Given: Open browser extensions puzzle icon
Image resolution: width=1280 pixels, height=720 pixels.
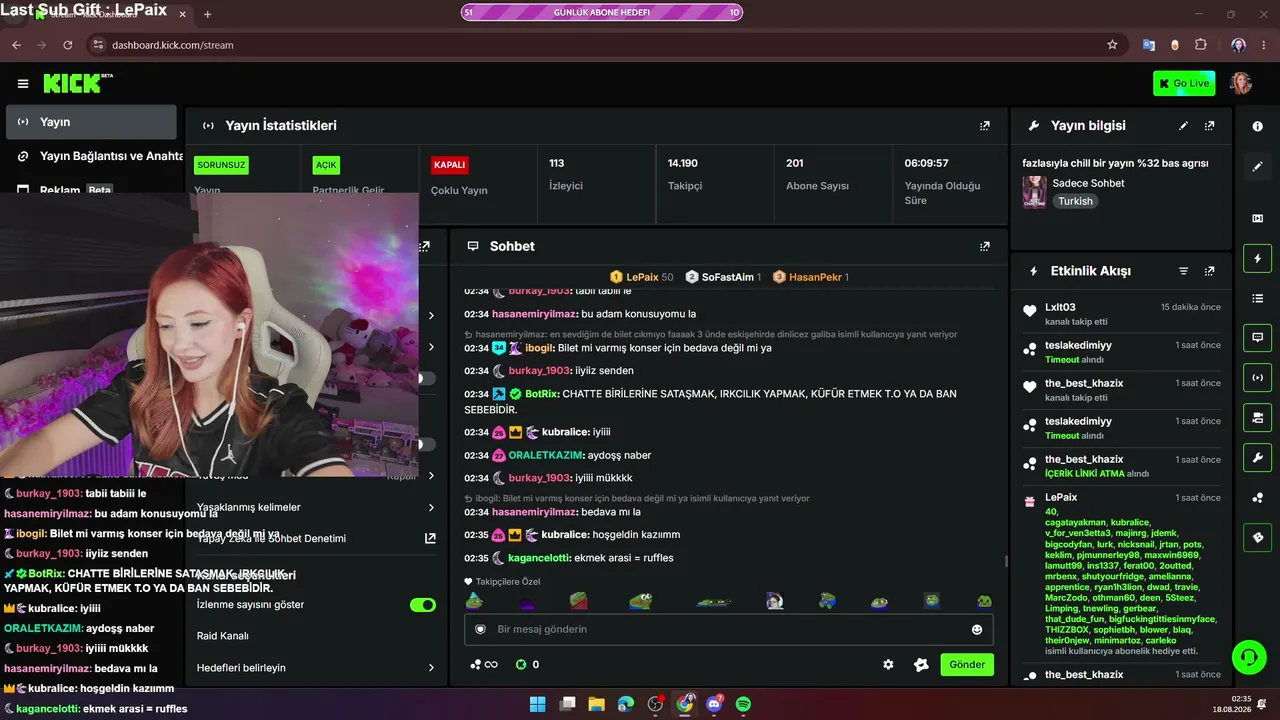Looking at the screenshot, I should 1201,45.
